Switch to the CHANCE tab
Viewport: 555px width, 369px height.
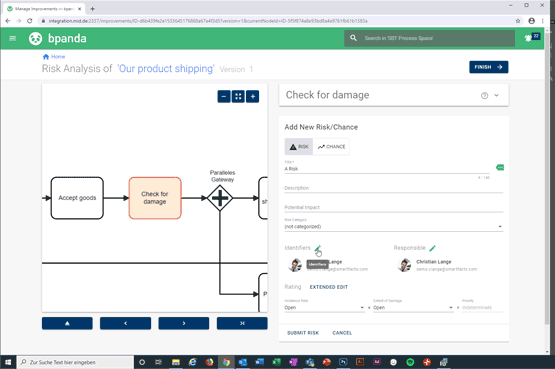331,146
